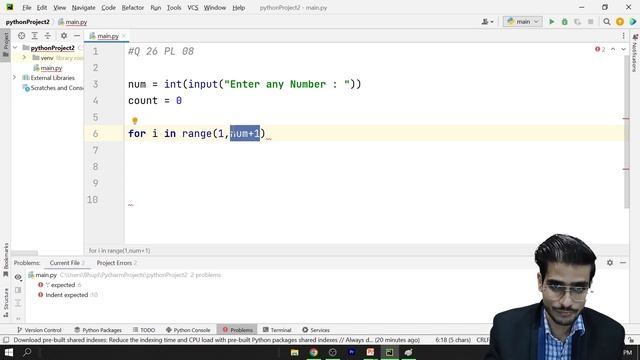Expand the venv folder

click(x=24, y=58)
